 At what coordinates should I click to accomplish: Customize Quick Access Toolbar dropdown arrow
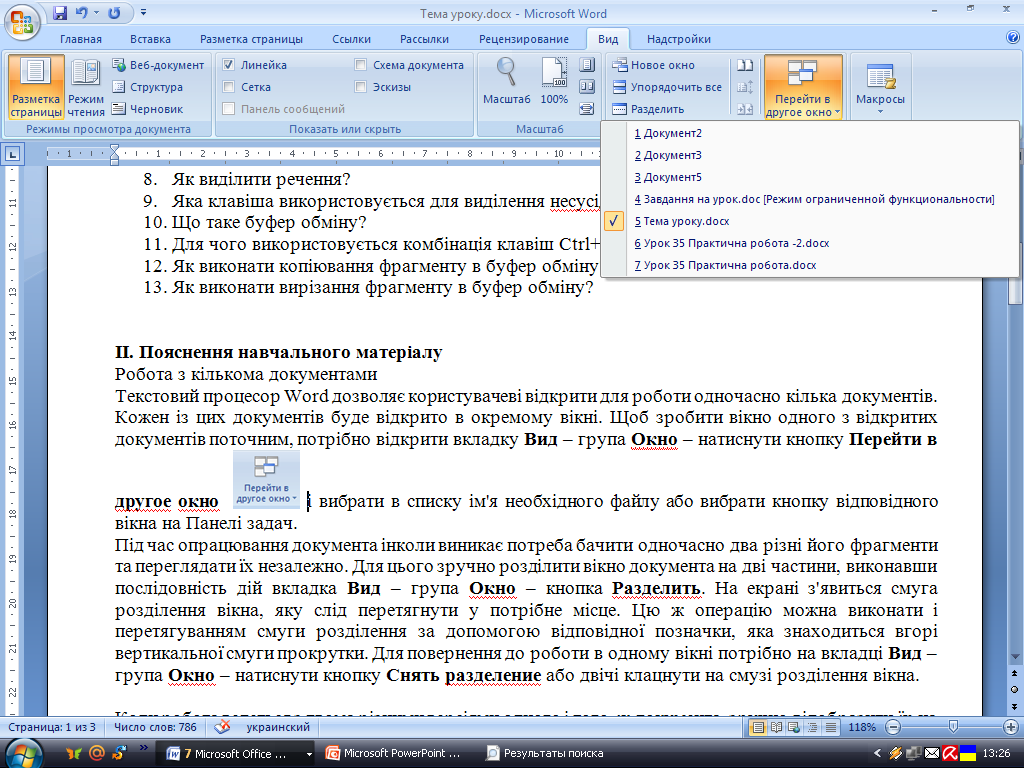pyautogui.click(x=144, y=12)
